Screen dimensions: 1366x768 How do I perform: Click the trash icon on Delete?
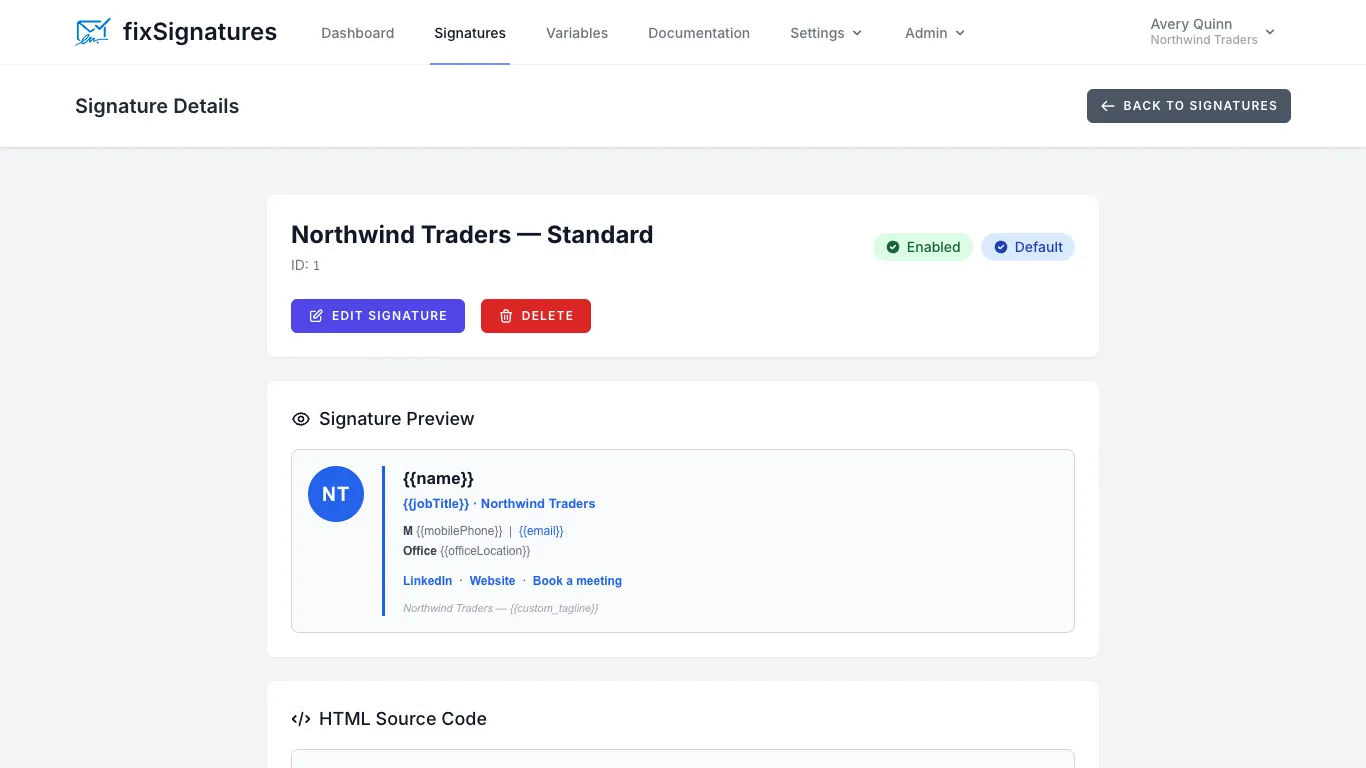(506, 316)
